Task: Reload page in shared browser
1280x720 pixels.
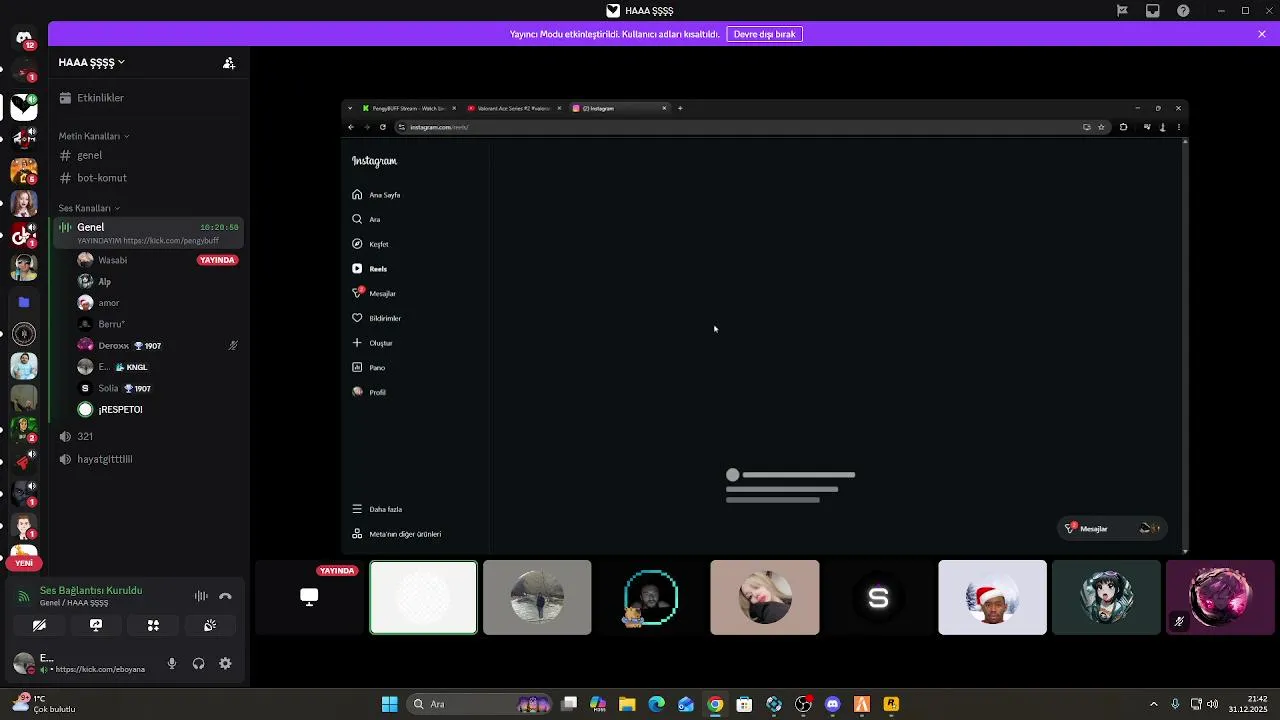Action: [382, 127]
